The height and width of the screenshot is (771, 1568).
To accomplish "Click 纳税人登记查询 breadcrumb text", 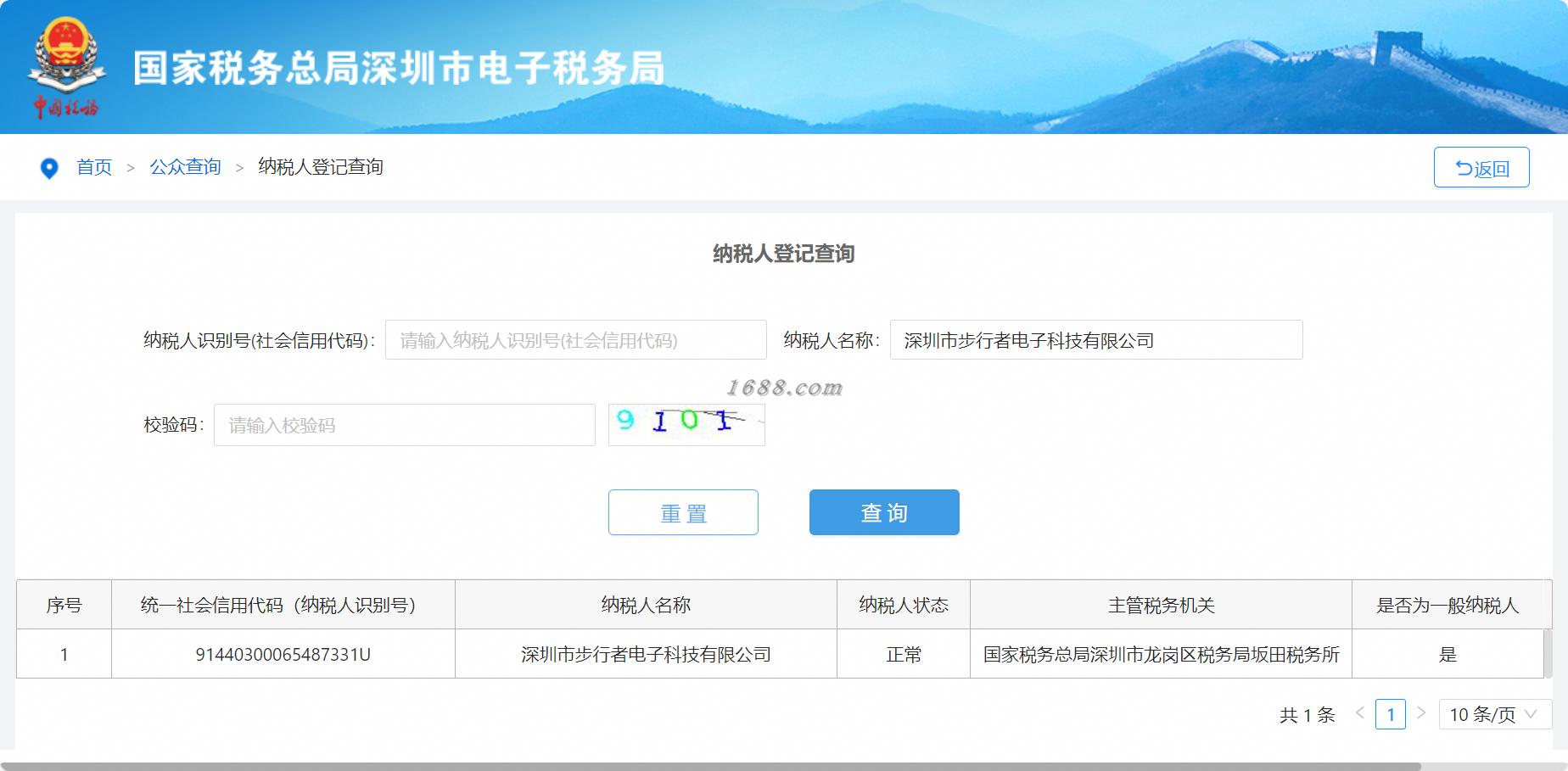I will [x=321, y=167].
